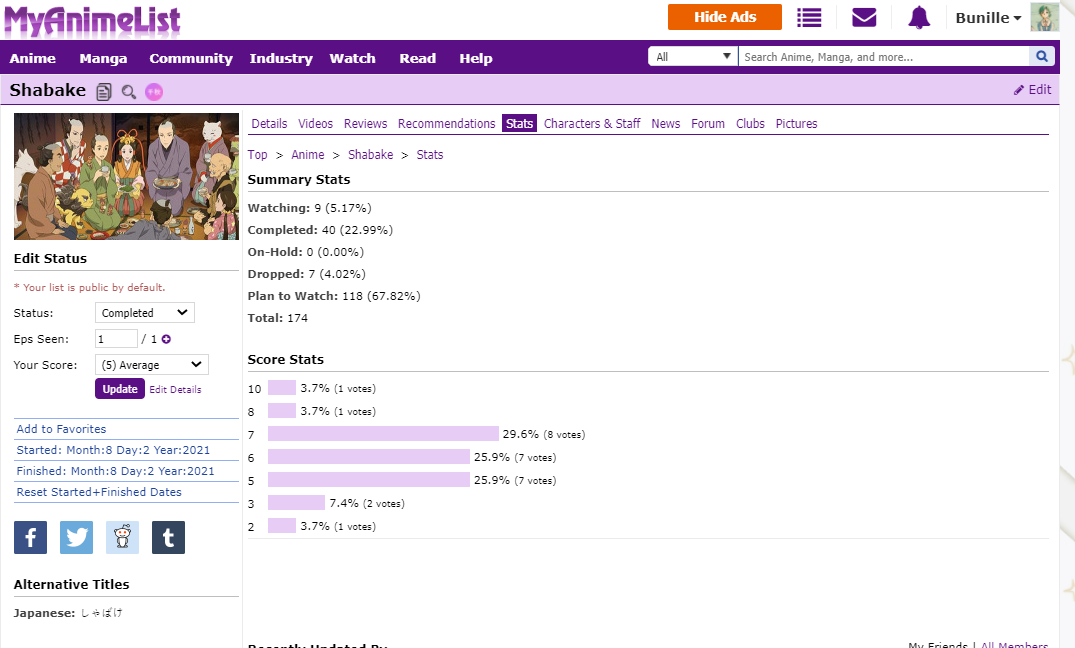
Task: Expand the Bunille user menu
Action: (988, 18)
